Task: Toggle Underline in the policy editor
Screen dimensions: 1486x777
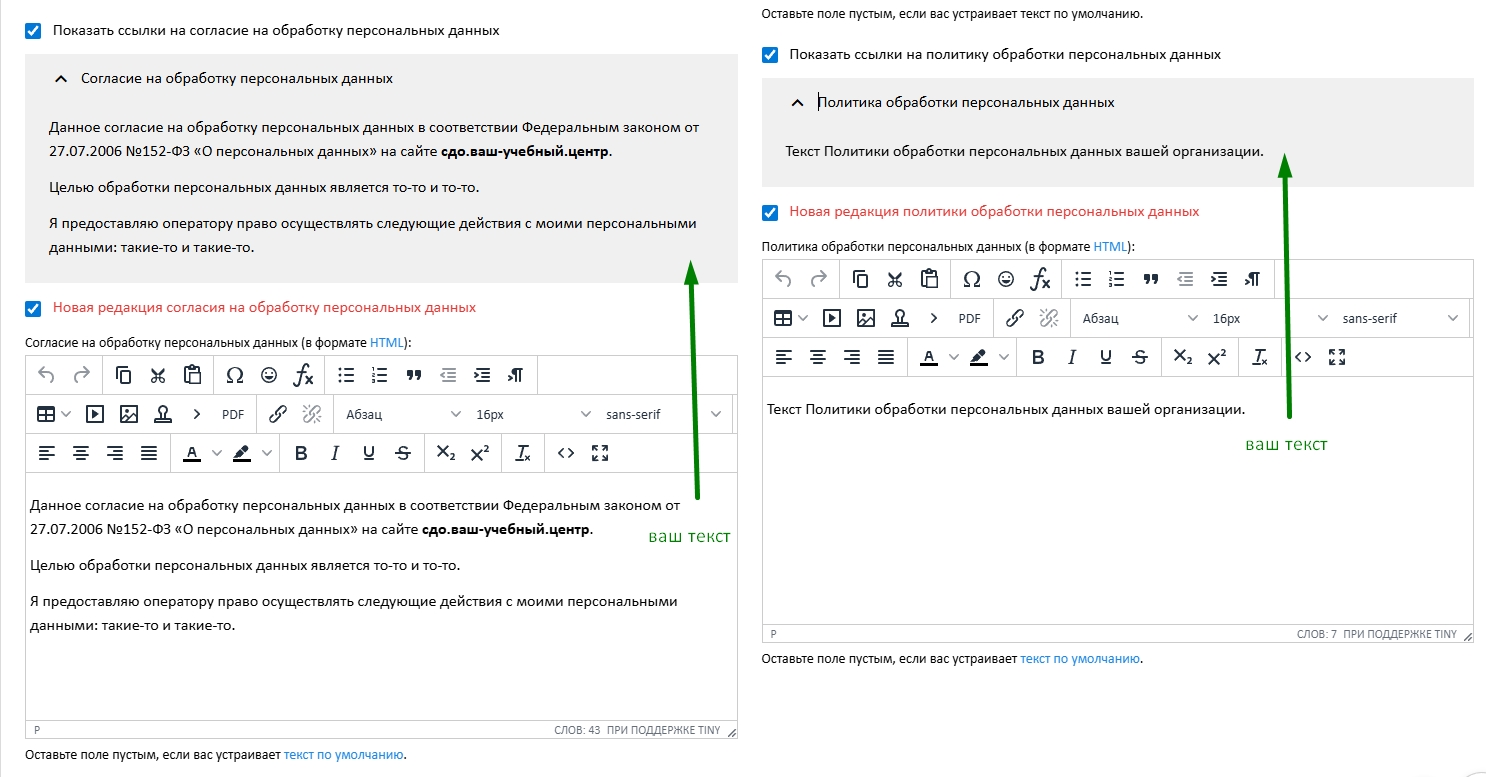Action: click(1106, 357)
